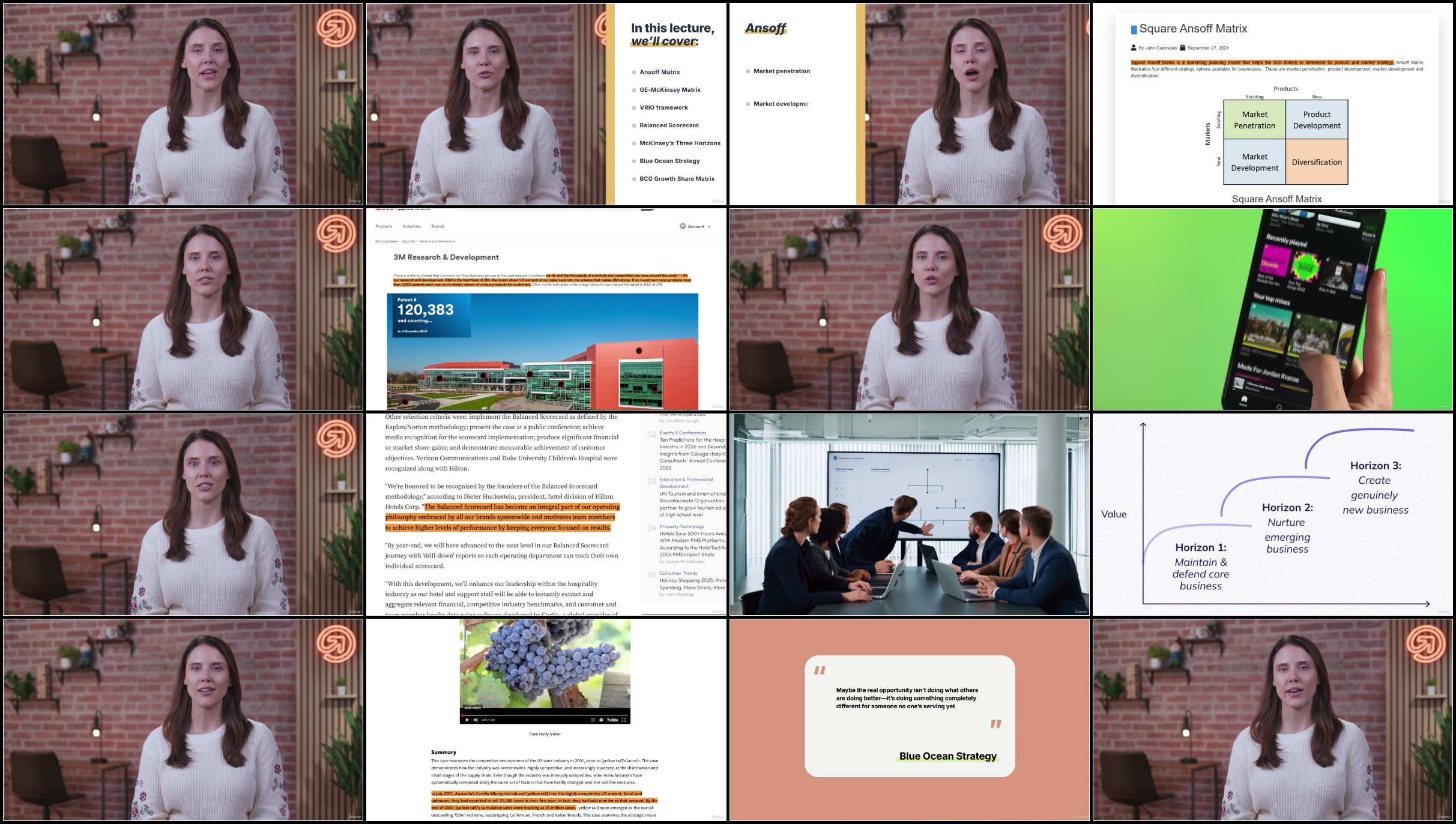
Task: Enter fullscreen on the YouTube player
Action: coord(624,720)
